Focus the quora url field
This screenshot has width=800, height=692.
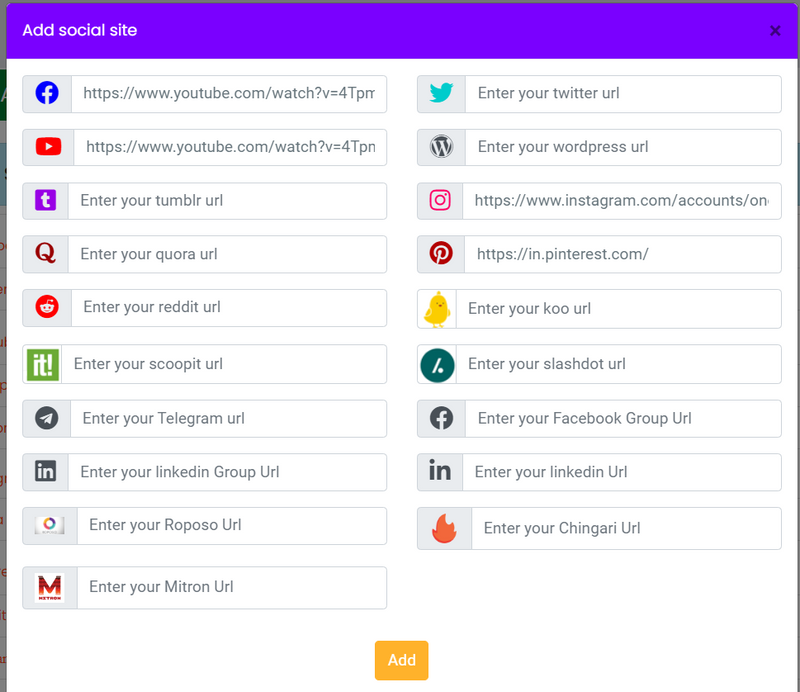click(x=228, y=254)
